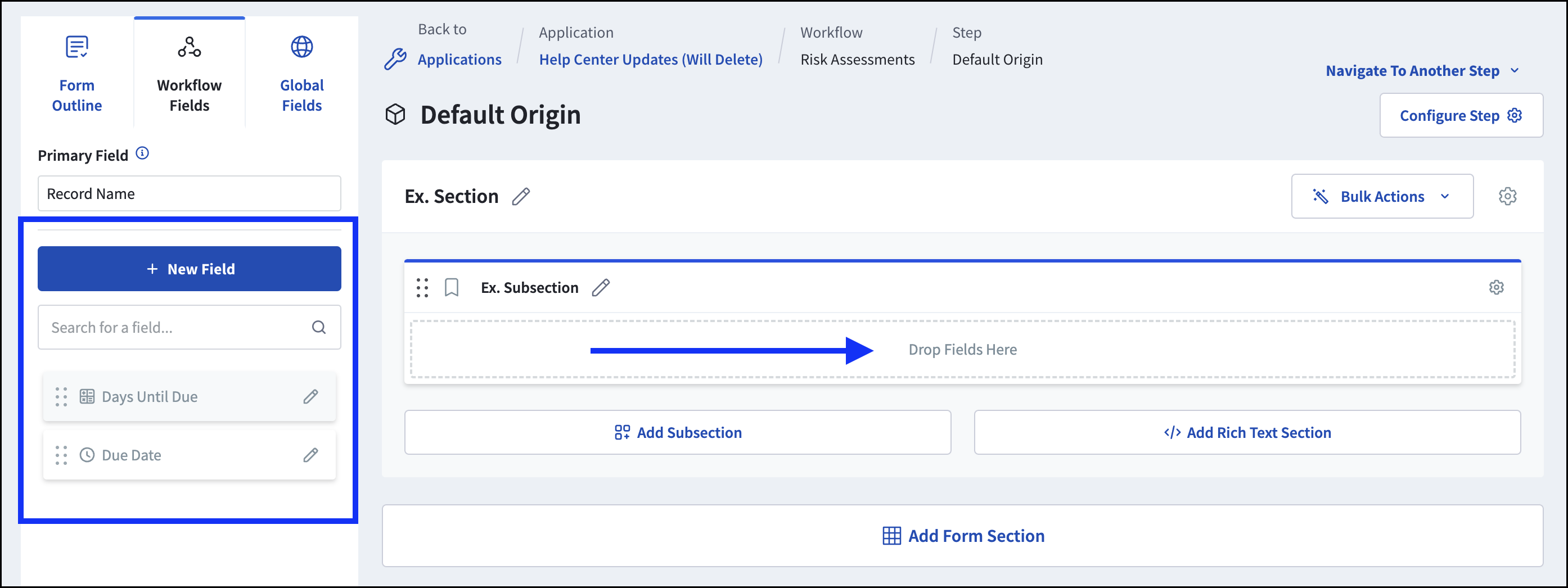The image size is (1568, 588).
Task: Open the Bulk Actions dropdown
Action: [1382, 197]
